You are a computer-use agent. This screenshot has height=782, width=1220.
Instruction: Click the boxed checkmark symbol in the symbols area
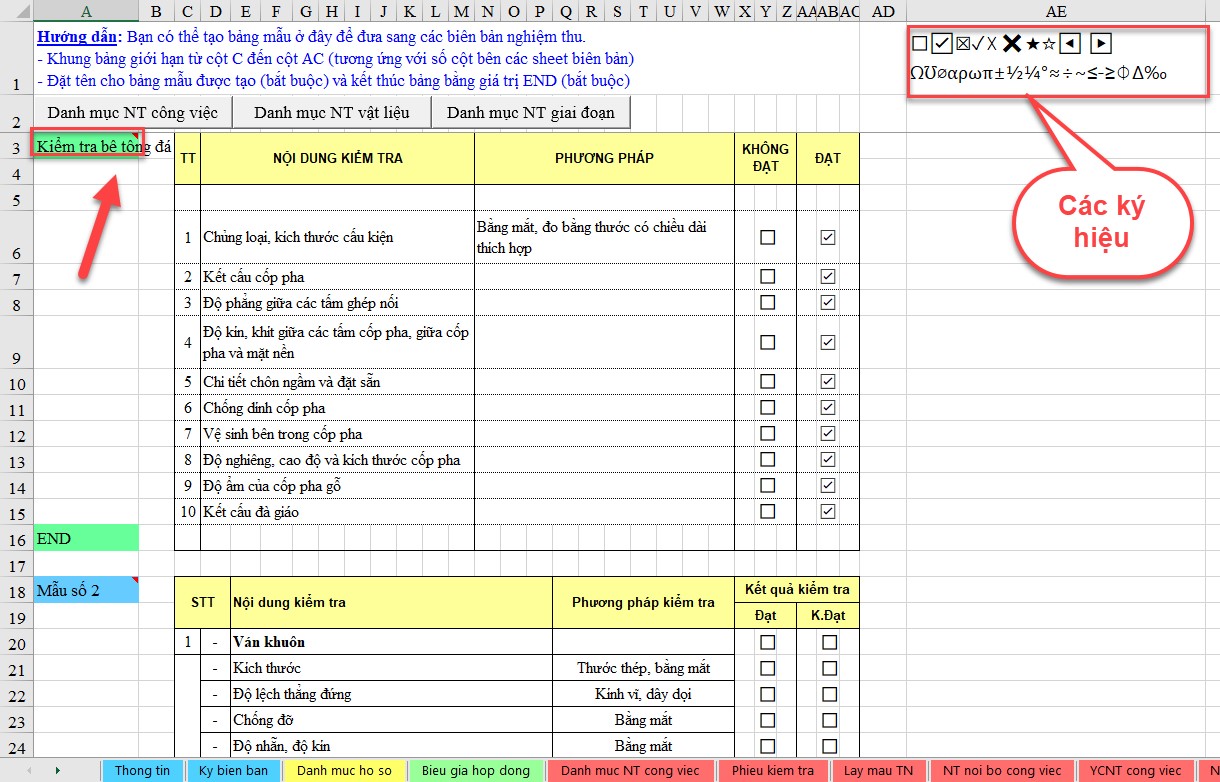941,43
